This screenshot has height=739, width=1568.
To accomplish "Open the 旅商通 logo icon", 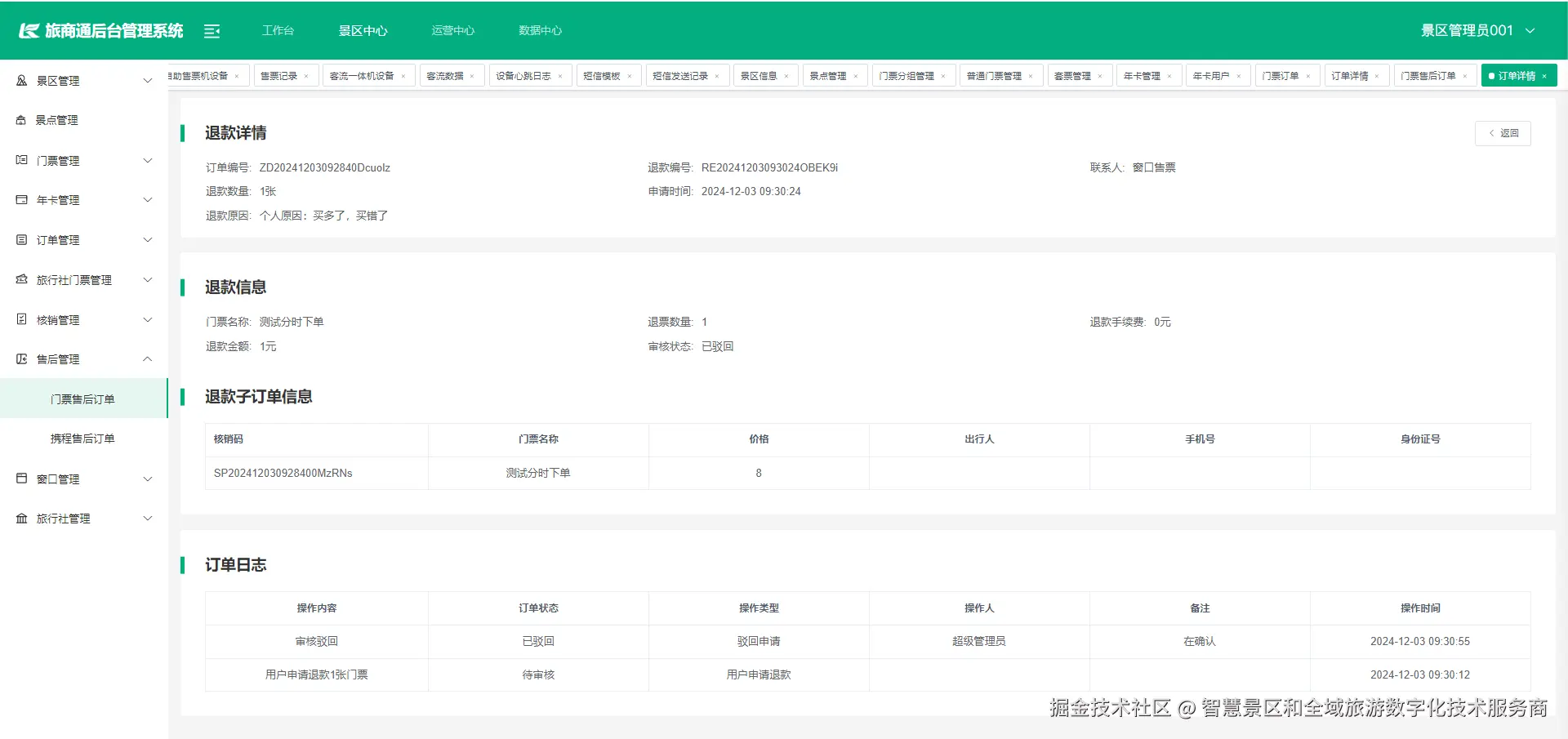I will (x=27, y=30).
